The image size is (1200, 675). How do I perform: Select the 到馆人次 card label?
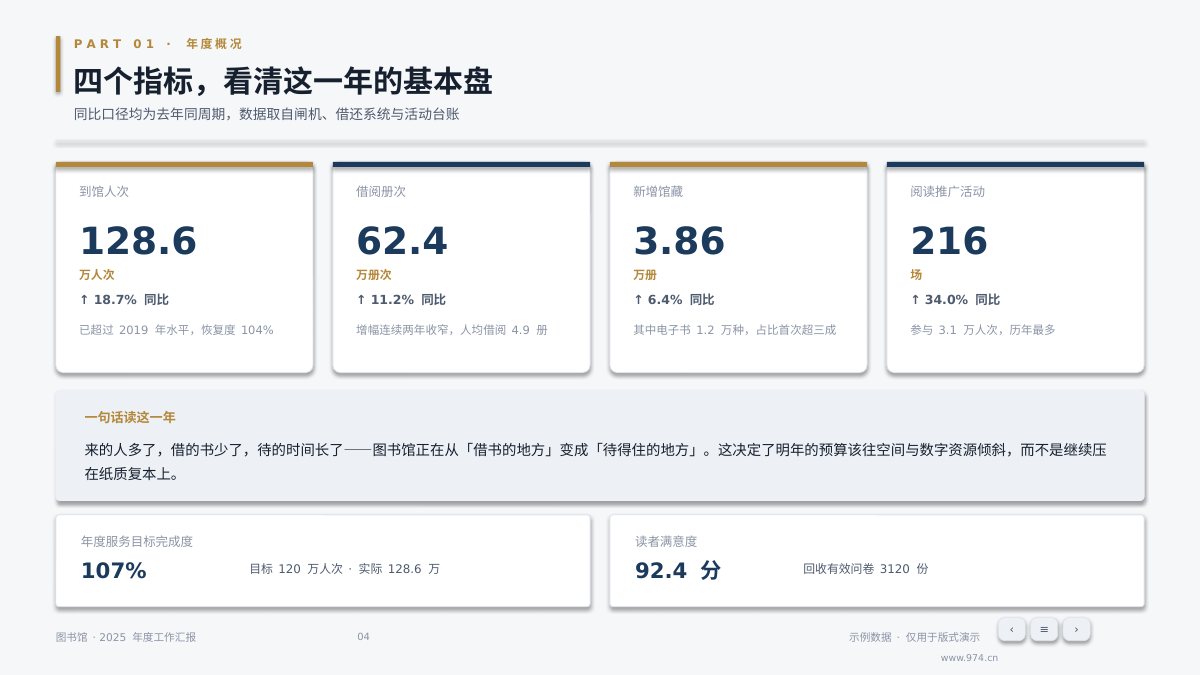tap(104, 191)
